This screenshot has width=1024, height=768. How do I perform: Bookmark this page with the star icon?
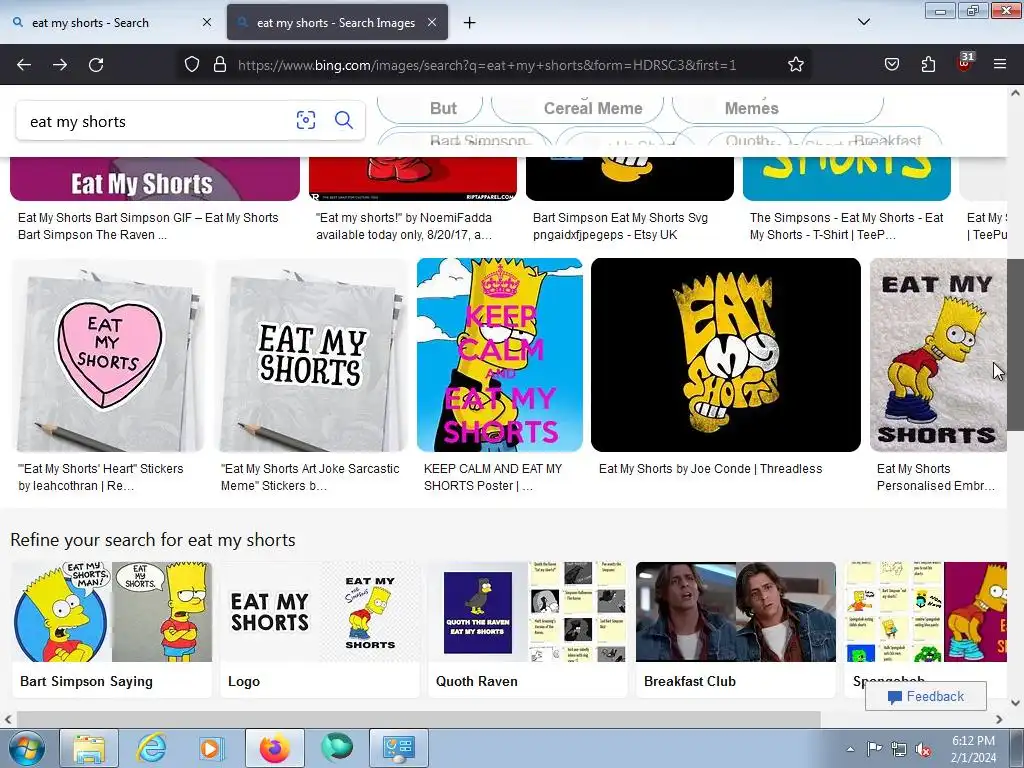(x=795, y=65)
